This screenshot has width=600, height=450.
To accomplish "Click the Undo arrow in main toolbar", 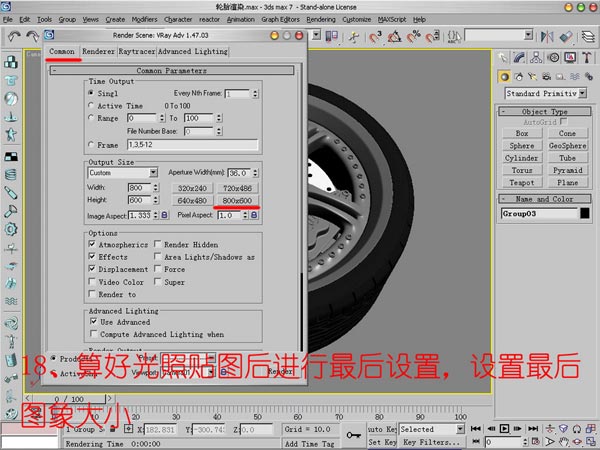I will click(x=13, y=36).
